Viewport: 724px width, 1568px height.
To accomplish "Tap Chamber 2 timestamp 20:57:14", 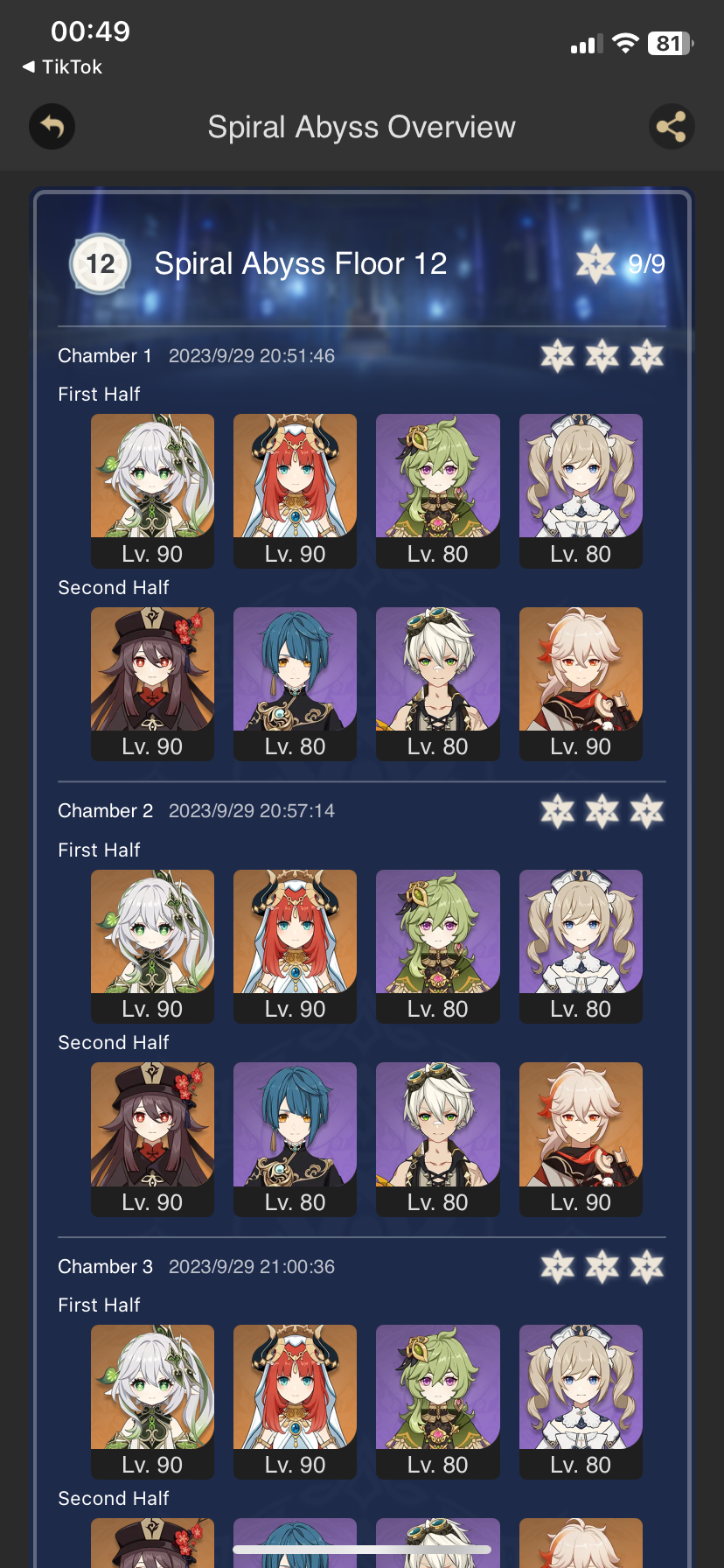I will point(252,811).
